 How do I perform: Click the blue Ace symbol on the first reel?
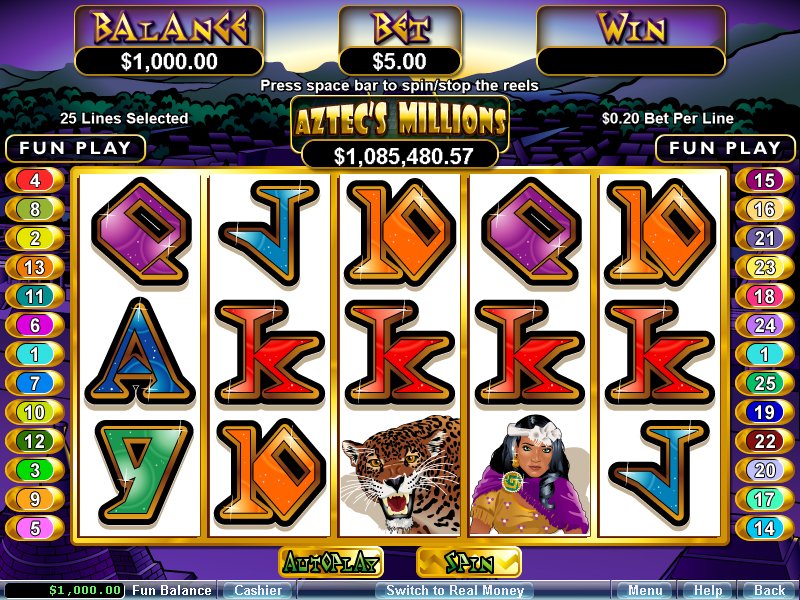[140, 352]
